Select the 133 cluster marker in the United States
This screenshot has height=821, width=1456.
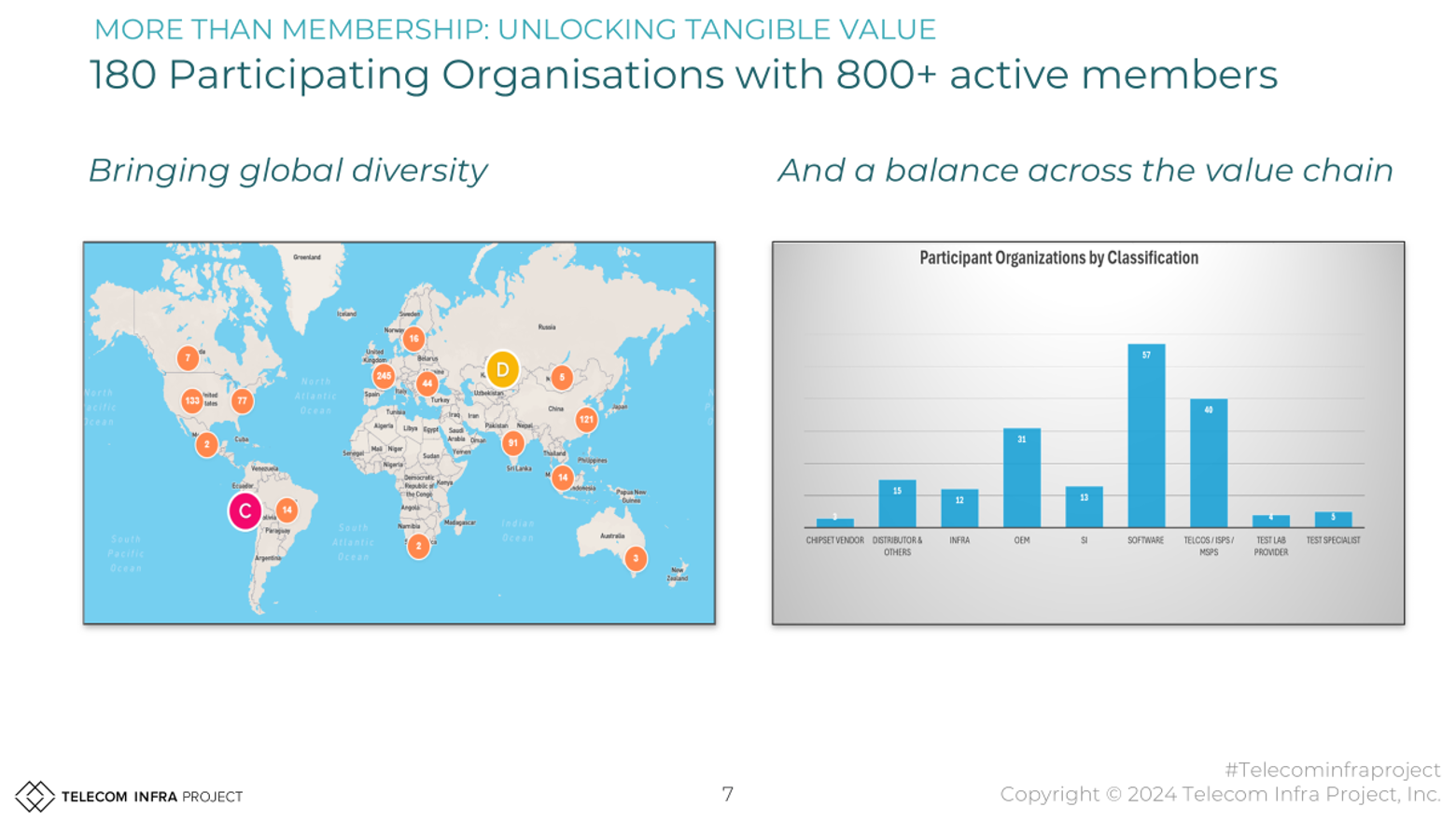(x=192, y=401)
